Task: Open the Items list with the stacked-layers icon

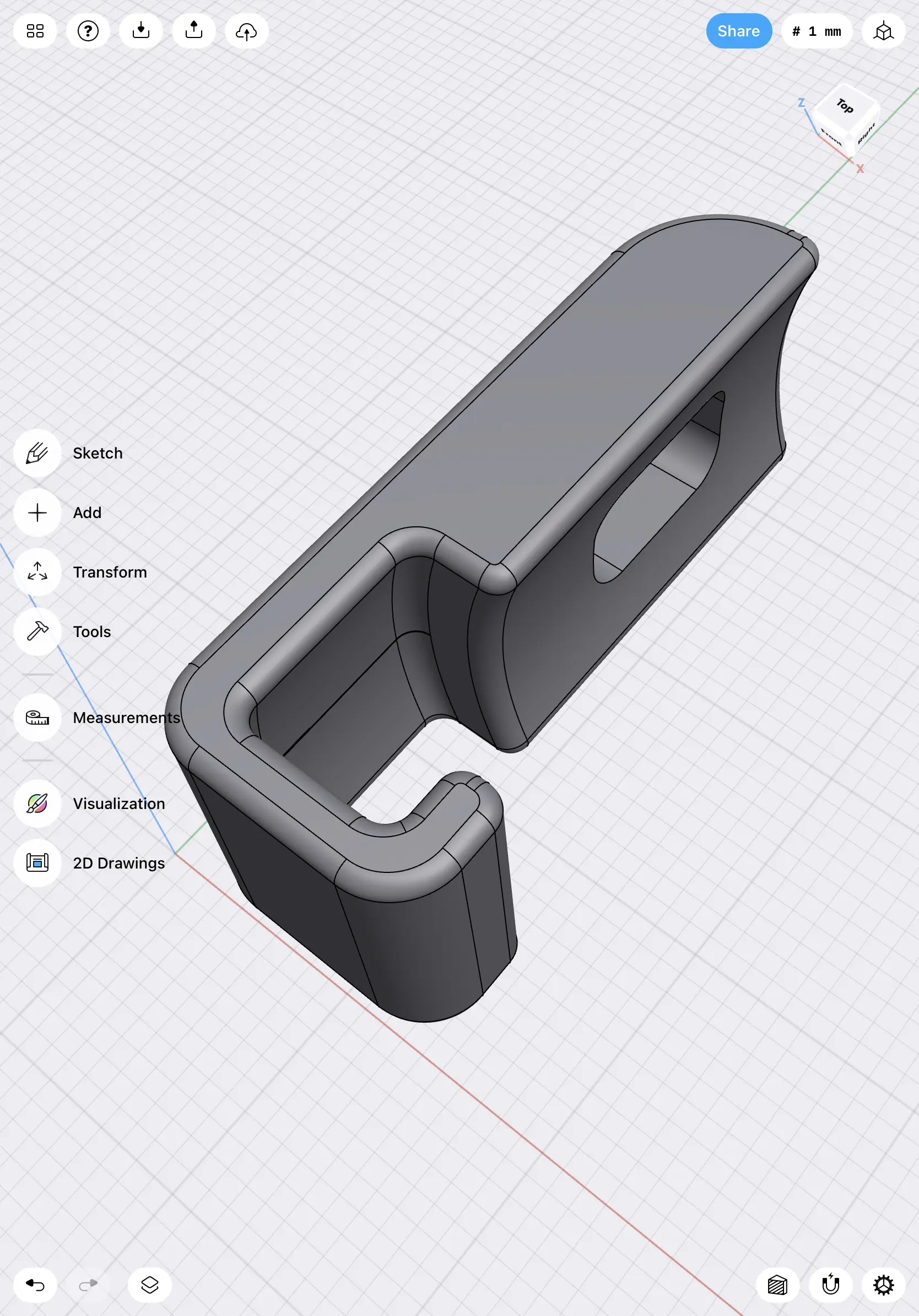Action: (x=149, y=1285)
